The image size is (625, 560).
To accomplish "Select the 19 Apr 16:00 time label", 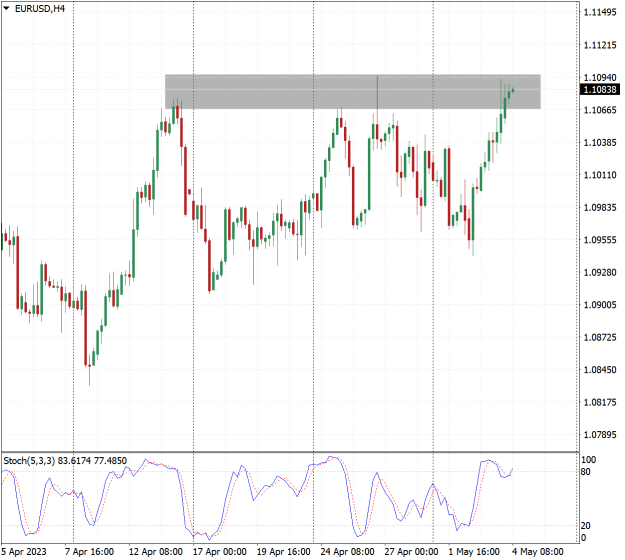I will [x=283, y=552].
